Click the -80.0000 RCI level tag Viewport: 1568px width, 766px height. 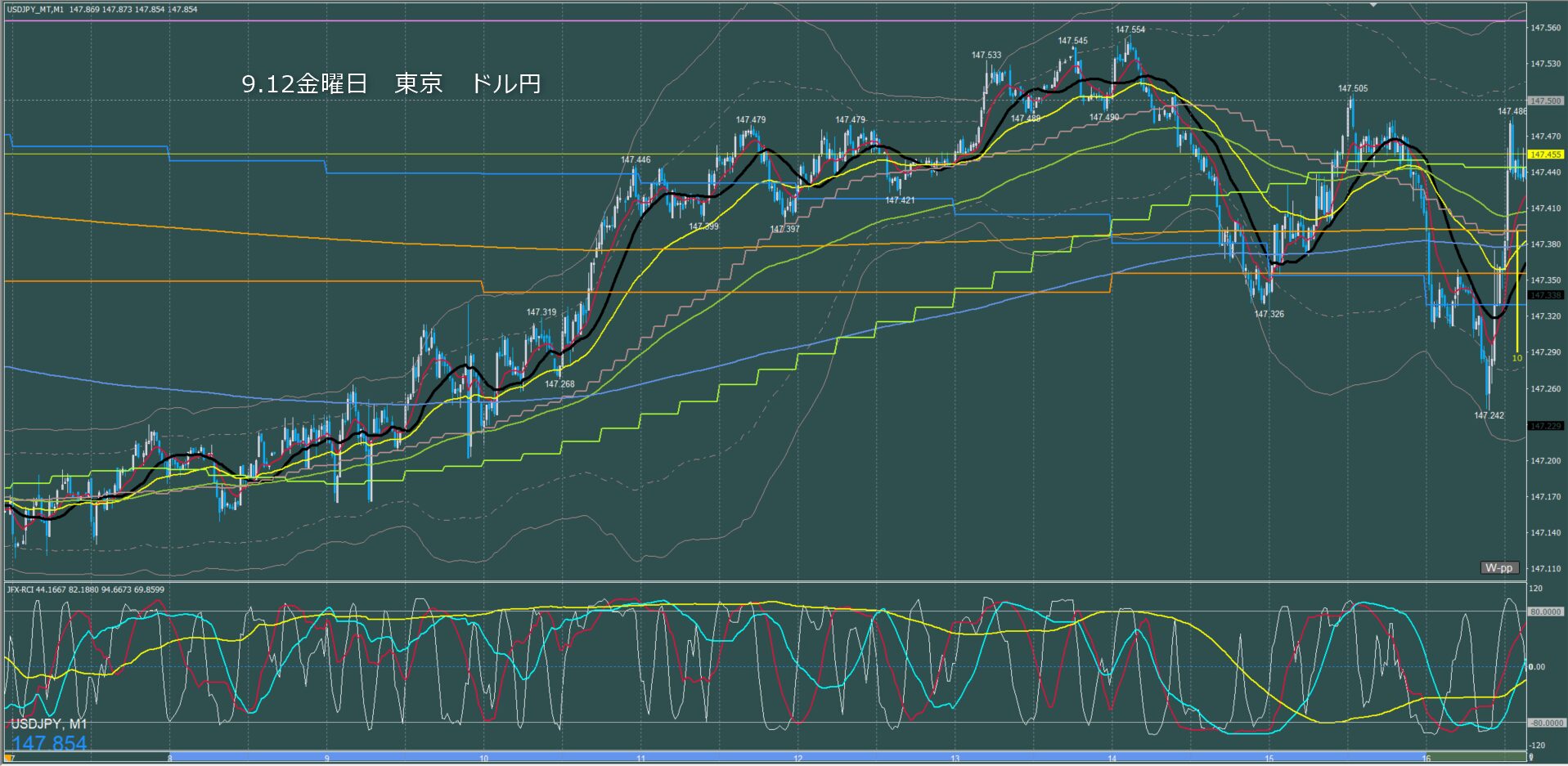1545,723
